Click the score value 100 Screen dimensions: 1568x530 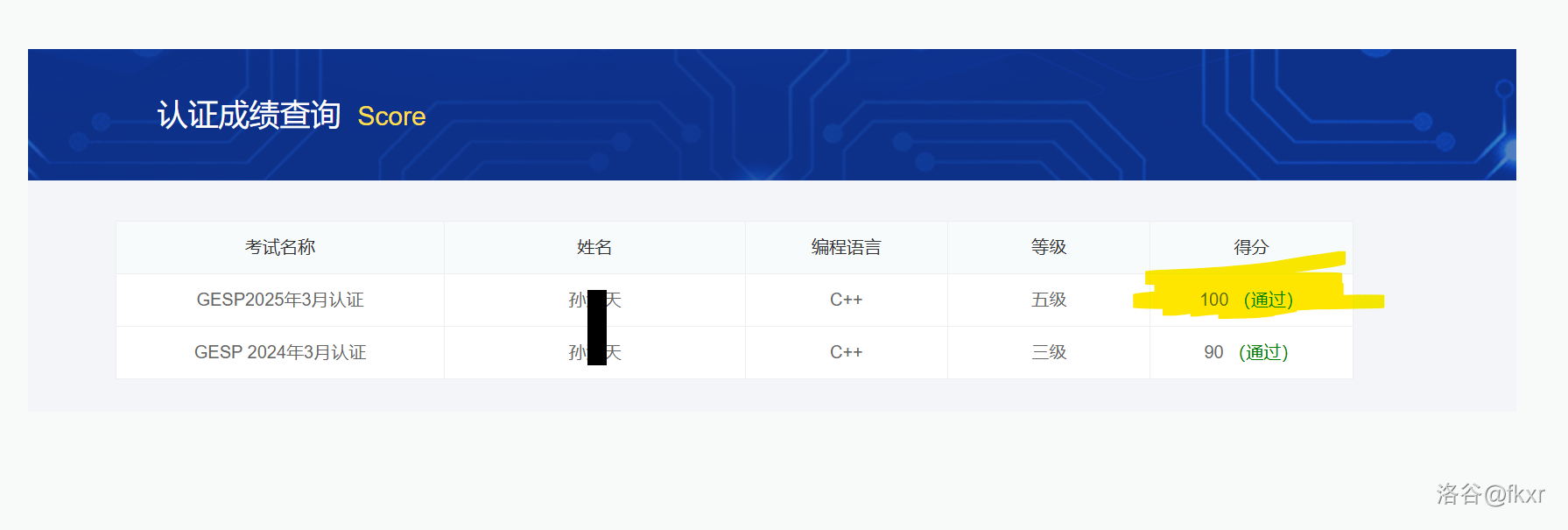tap(1214, 300)
